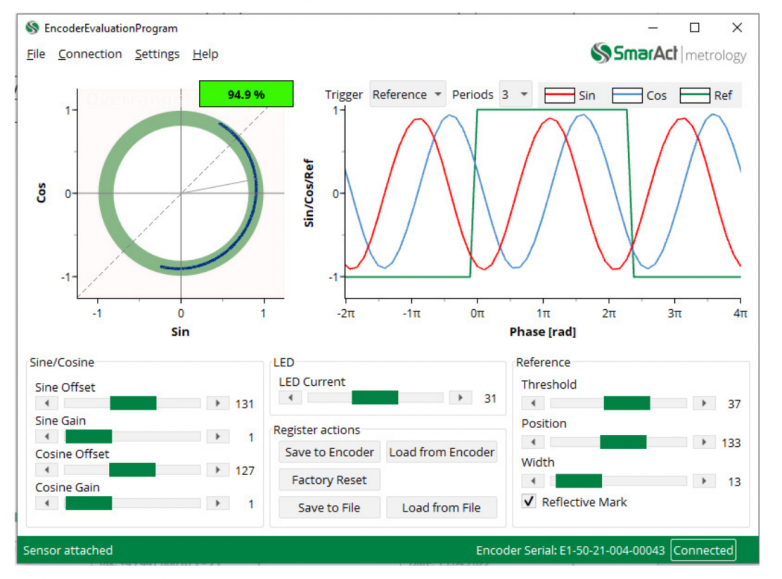The image size is (782, 579).
Task: Decrease reference Width with left arrow
Action: [x=533, y=481]
